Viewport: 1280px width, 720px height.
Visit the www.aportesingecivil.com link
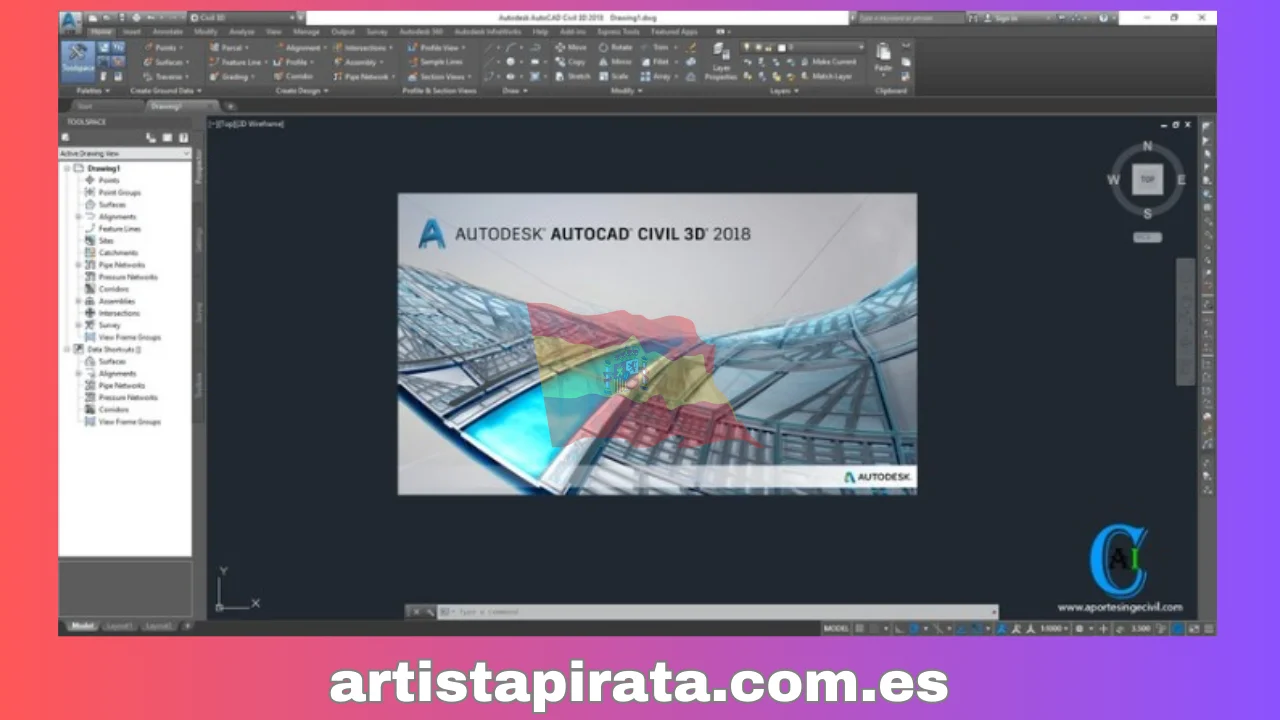1119,606
